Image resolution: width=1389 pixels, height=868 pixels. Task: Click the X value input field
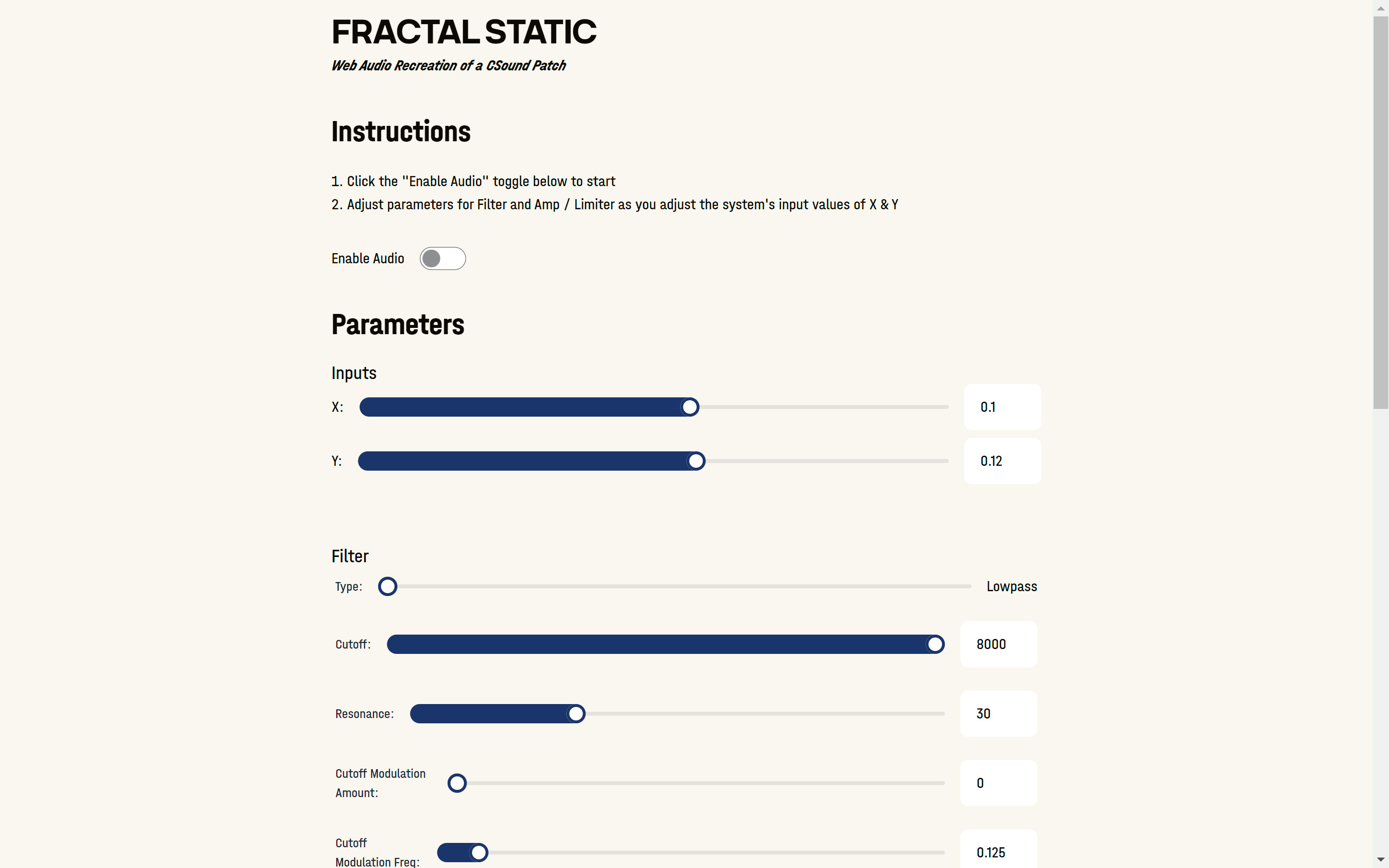tap(1002, 407)
